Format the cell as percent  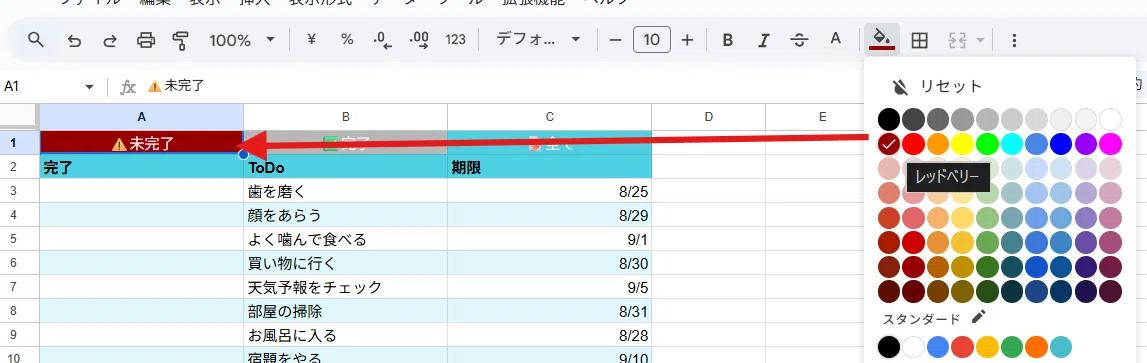pyautogui.click(x=347, y=40)
